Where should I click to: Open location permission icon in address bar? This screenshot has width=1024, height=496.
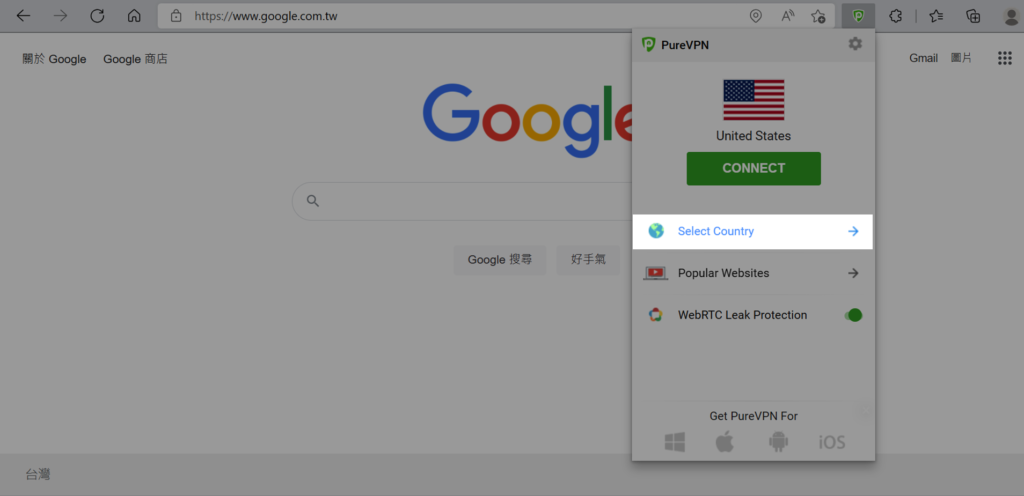pos(756,16)
